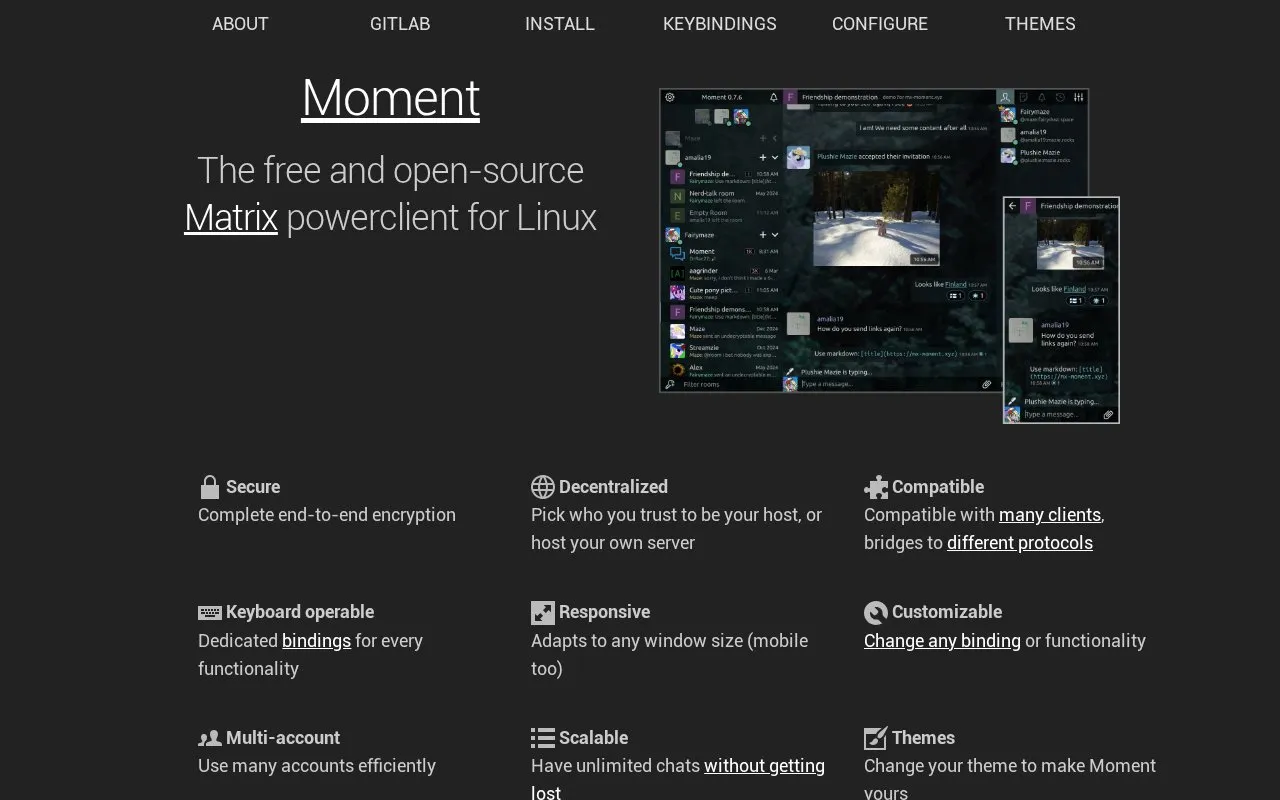Open the 'many clients' link
The width and height of the screenshot is (1280, 800).
1050,515
